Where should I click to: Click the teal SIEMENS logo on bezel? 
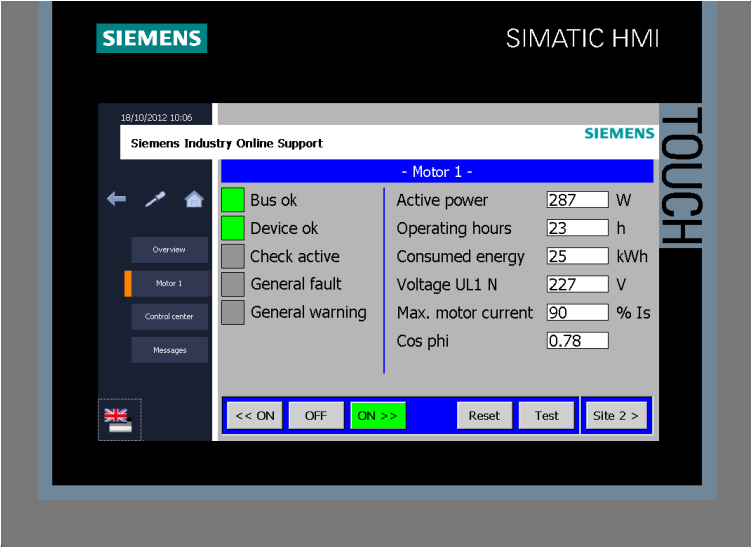[152, 38]
